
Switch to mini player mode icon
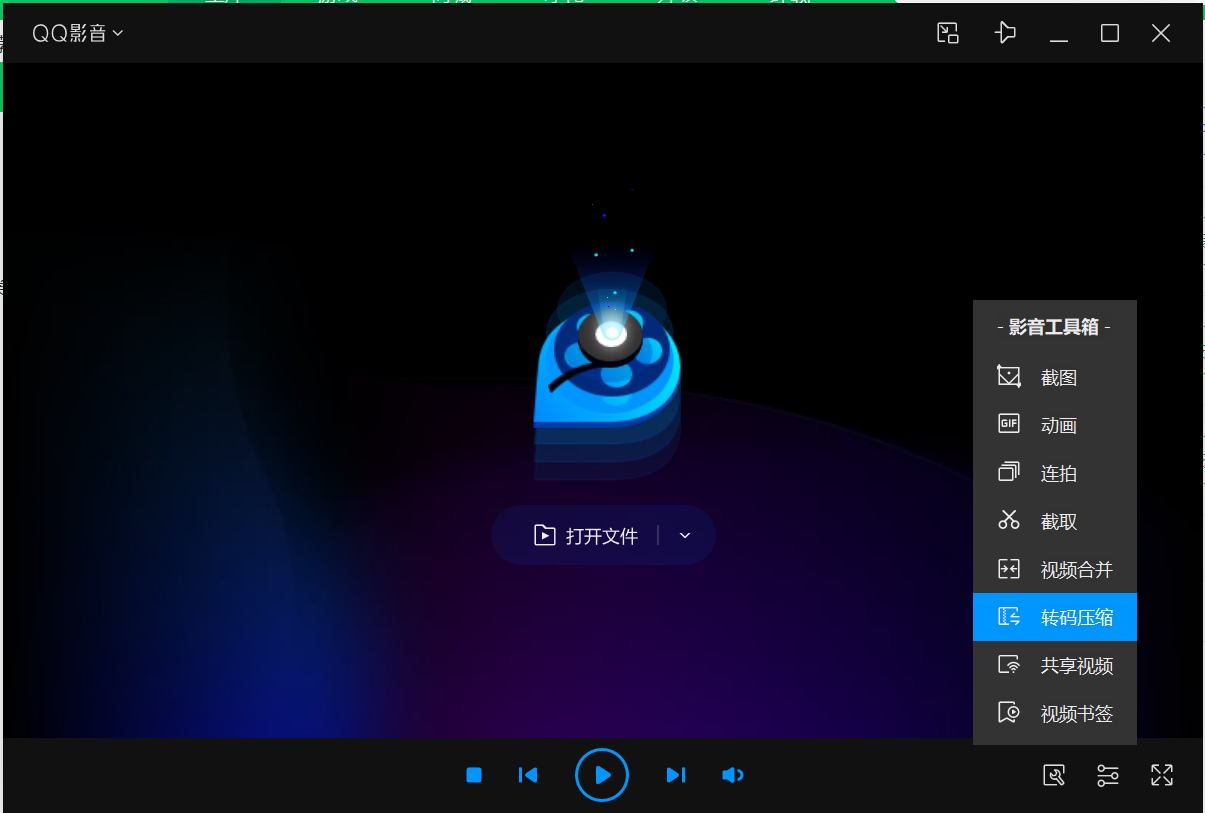coord(947,34)
